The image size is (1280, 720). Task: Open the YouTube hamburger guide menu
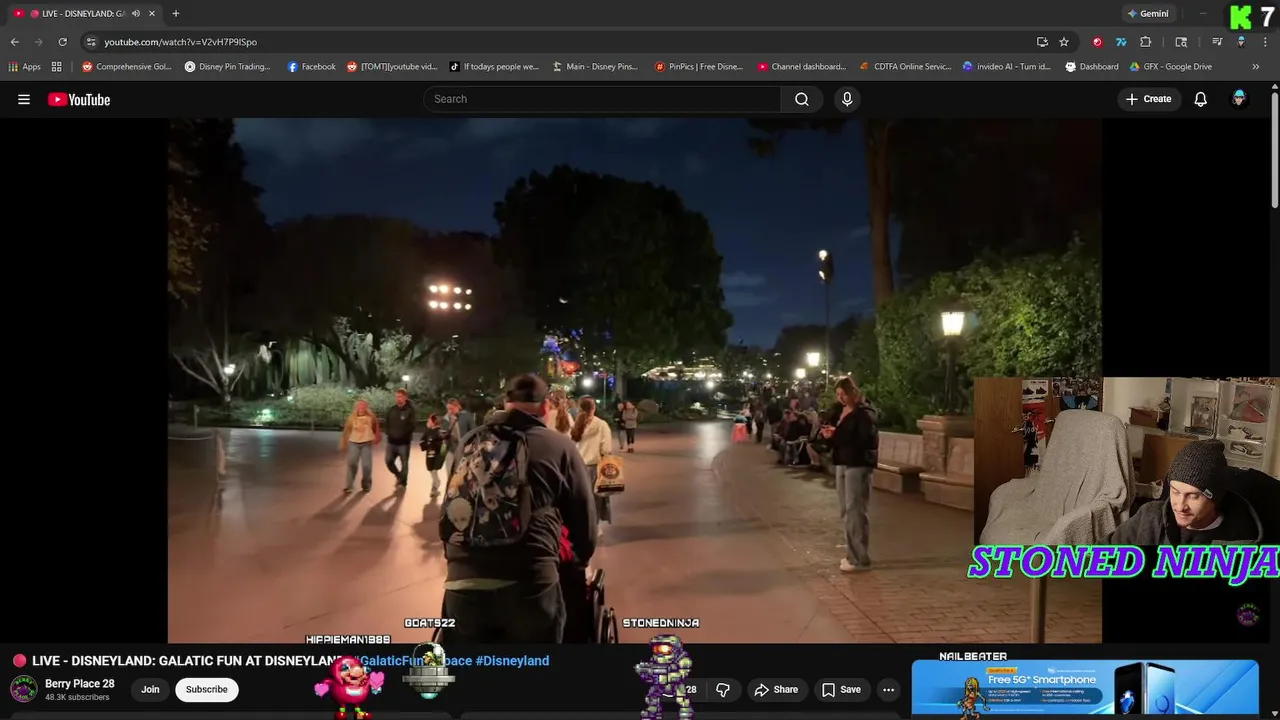[24, 99]
